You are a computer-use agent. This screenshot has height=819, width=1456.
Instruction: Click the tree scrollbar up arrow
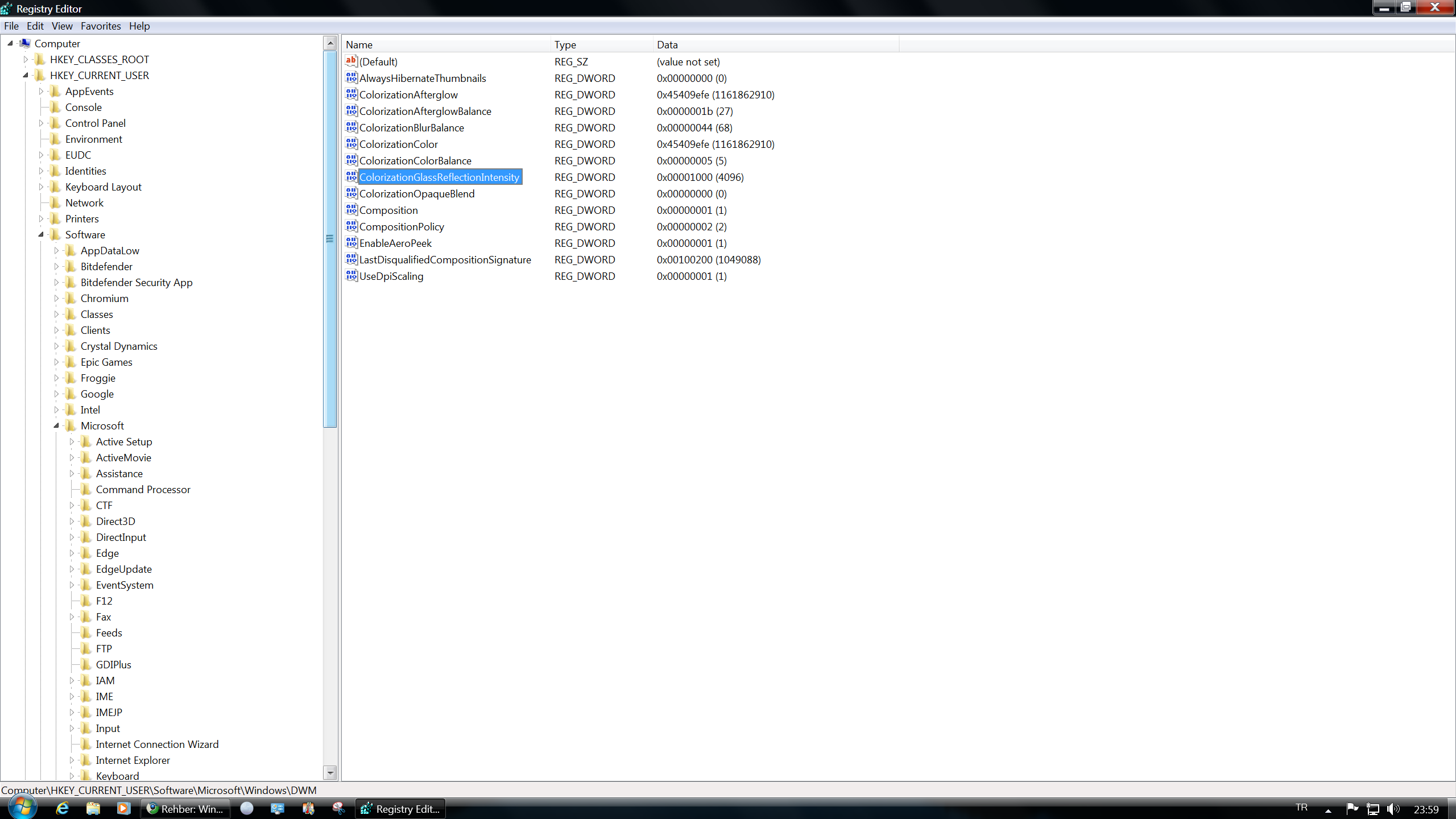pos(330,43)
